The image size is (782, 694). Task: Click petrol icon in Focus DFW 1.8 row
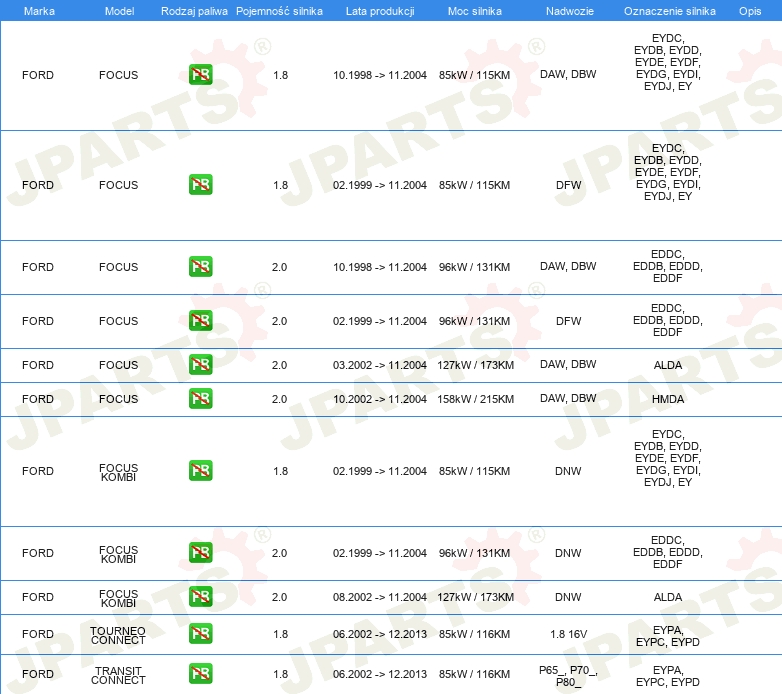[x=200, y=184]
